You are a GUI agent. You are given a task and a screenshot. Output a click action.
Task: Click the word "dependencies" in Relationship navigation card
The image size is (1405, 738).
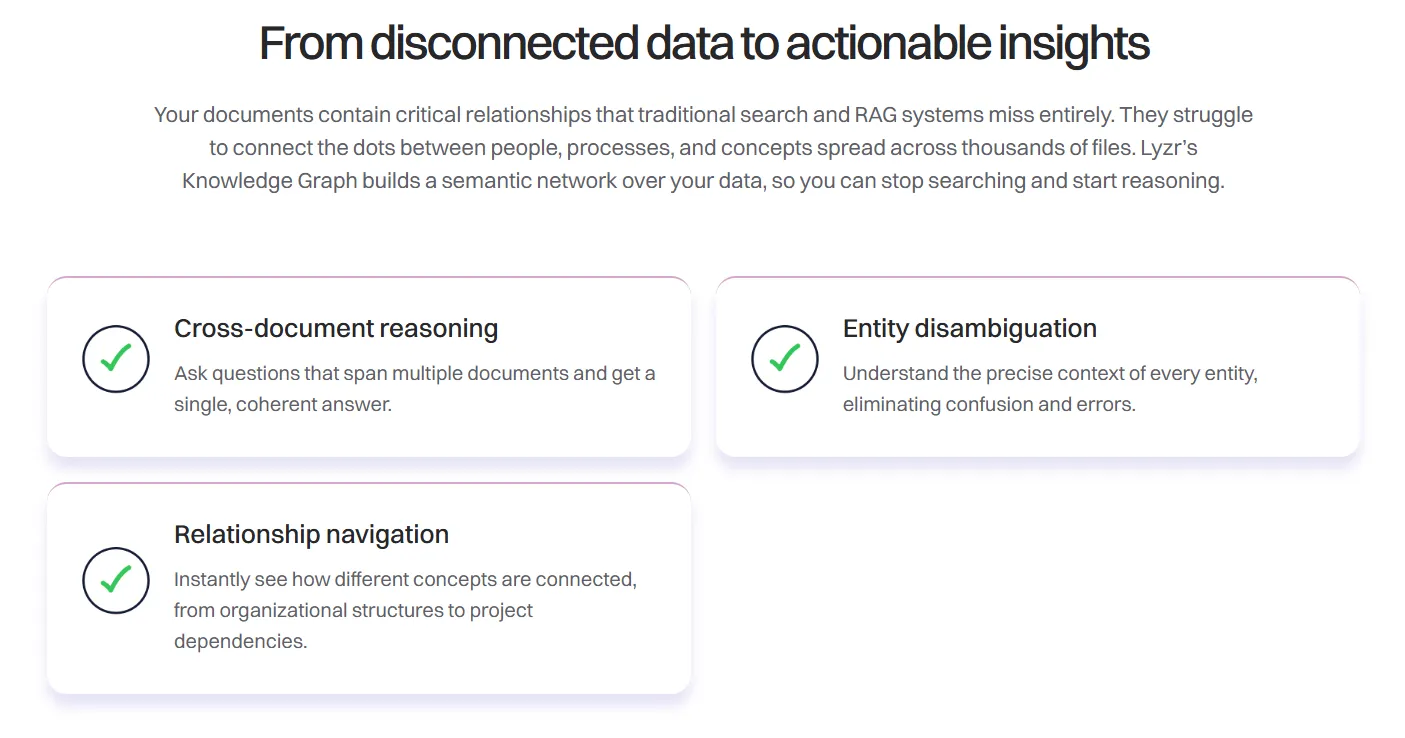click(x=240, y=641)
